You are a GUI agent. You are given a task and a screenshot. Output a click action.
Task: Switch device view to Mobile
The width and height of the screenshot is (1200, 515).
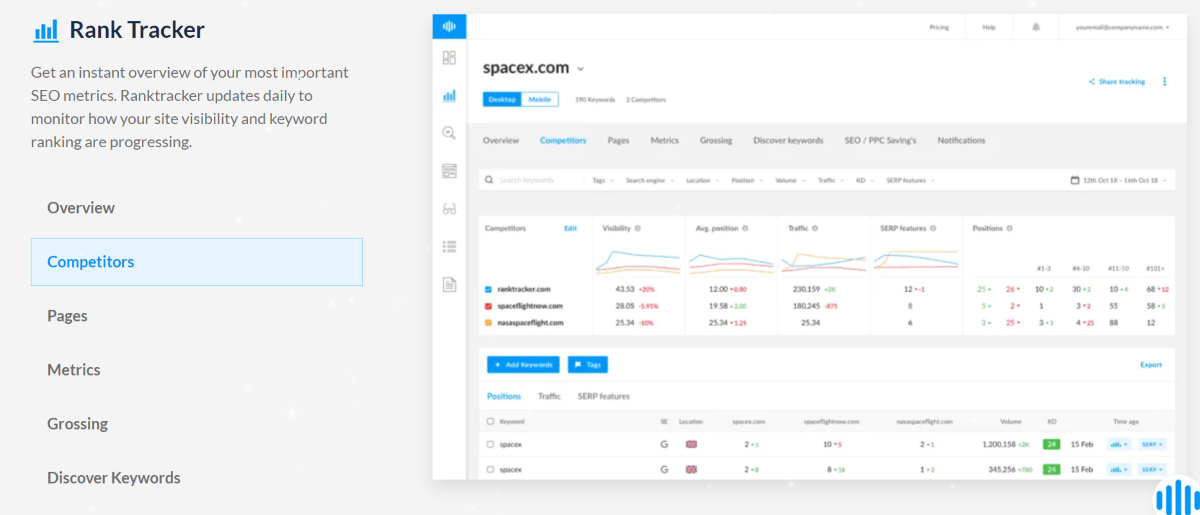coord(540,99)
